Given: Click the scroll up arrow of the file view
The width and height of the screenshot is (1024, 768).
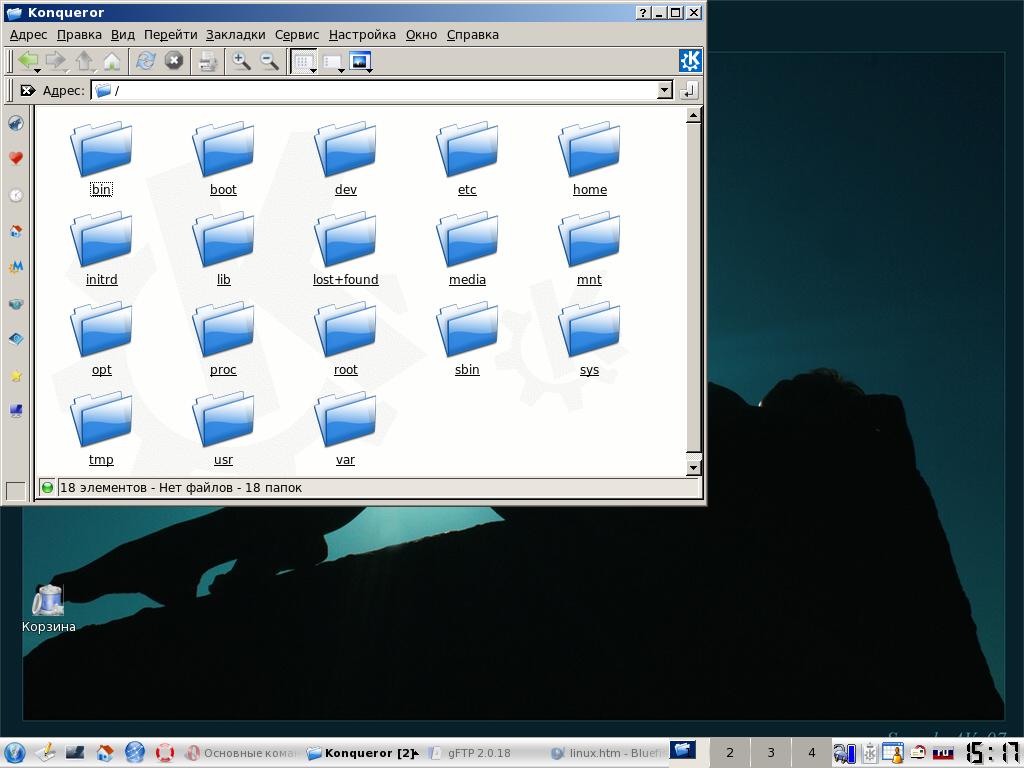Looking at the screenshot, I should pos(693,116).
